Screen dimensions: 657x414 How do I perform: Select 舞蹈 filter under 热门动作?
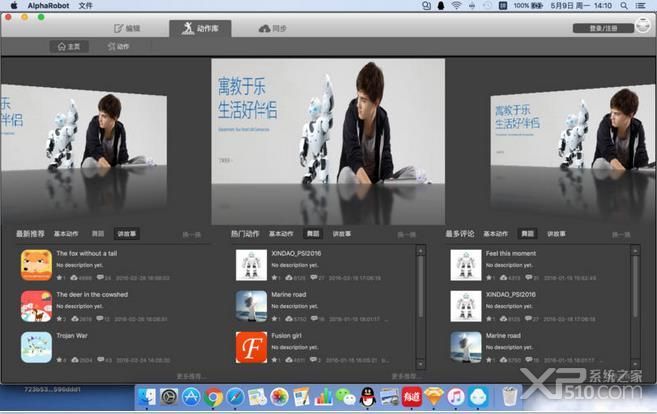(x=313, y=234)
